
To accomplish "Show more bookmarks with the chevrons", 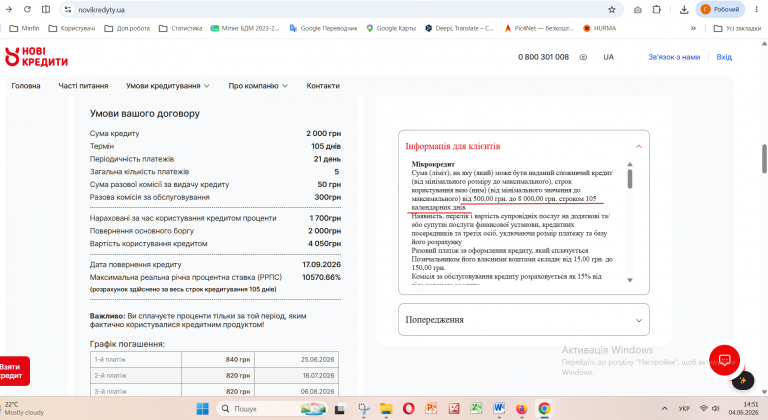I will (693, 28).
